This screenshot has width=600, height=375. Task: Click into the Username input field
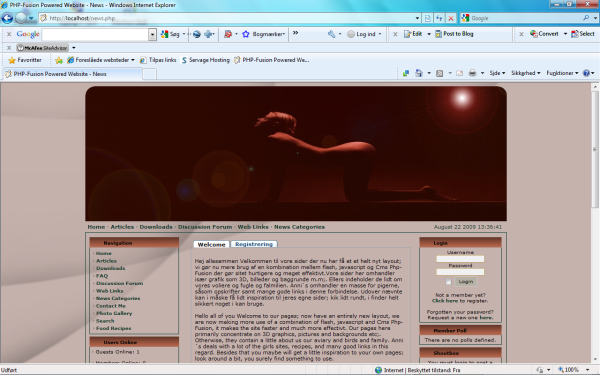(x=460, y=259)
